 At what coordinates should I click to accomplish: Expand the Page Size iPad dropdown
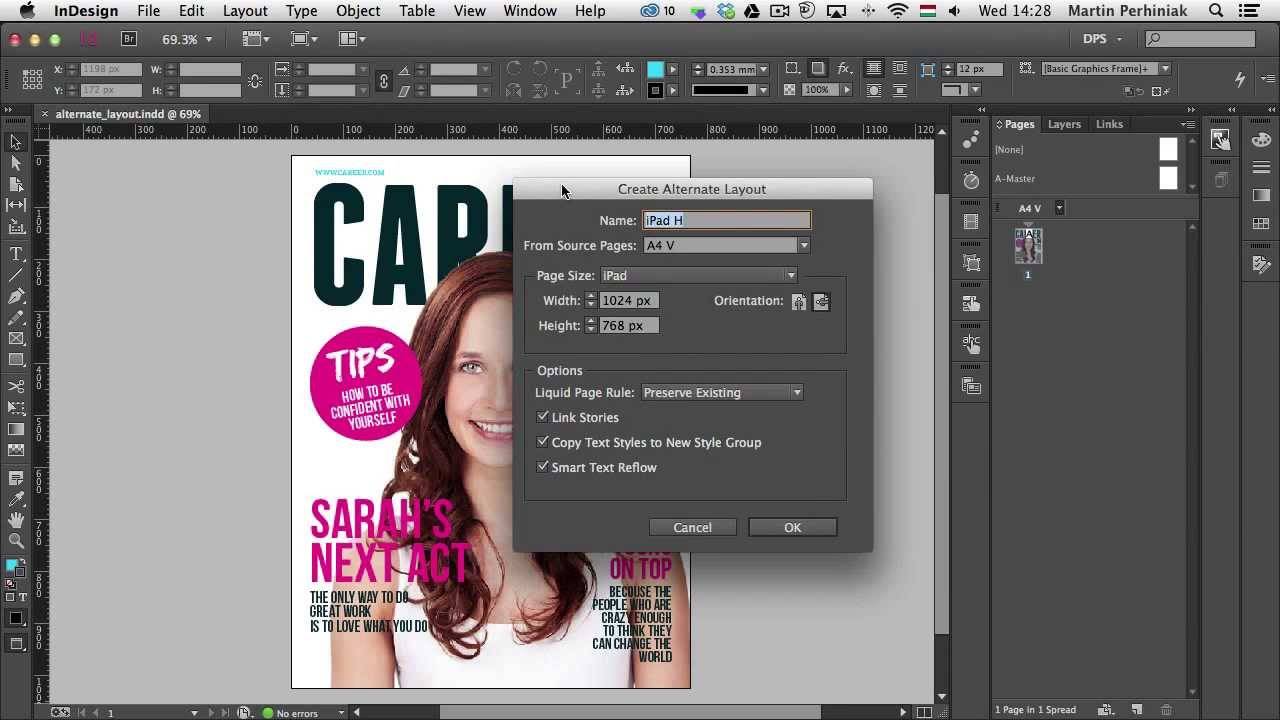pos(698,275)
